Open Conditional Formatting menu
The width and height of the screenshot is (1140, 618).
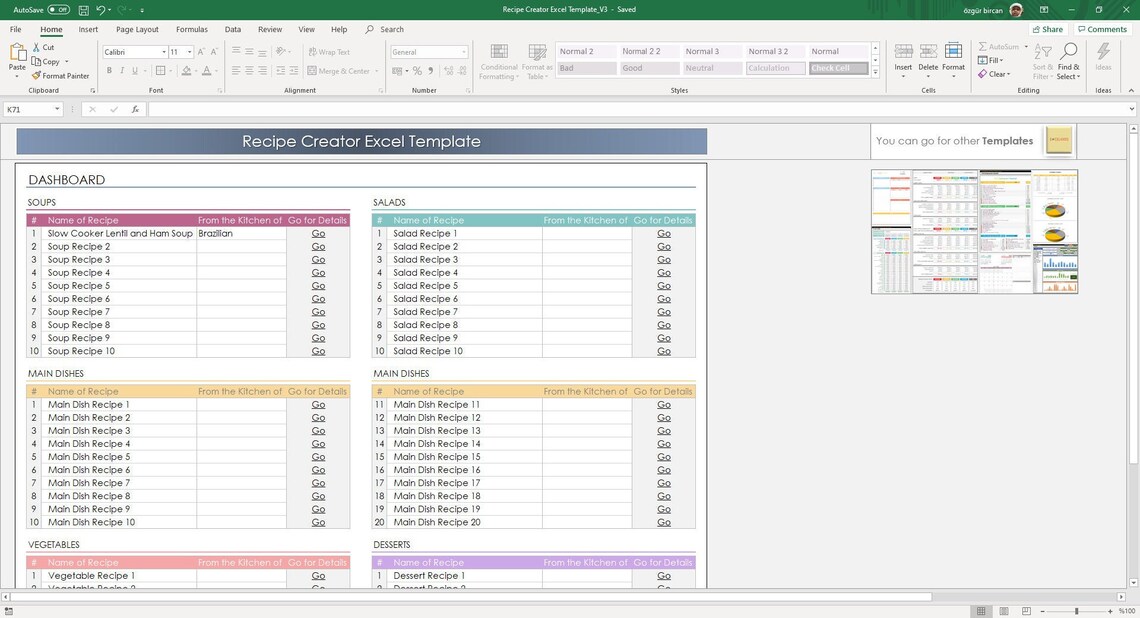click(x=499, y=62)
